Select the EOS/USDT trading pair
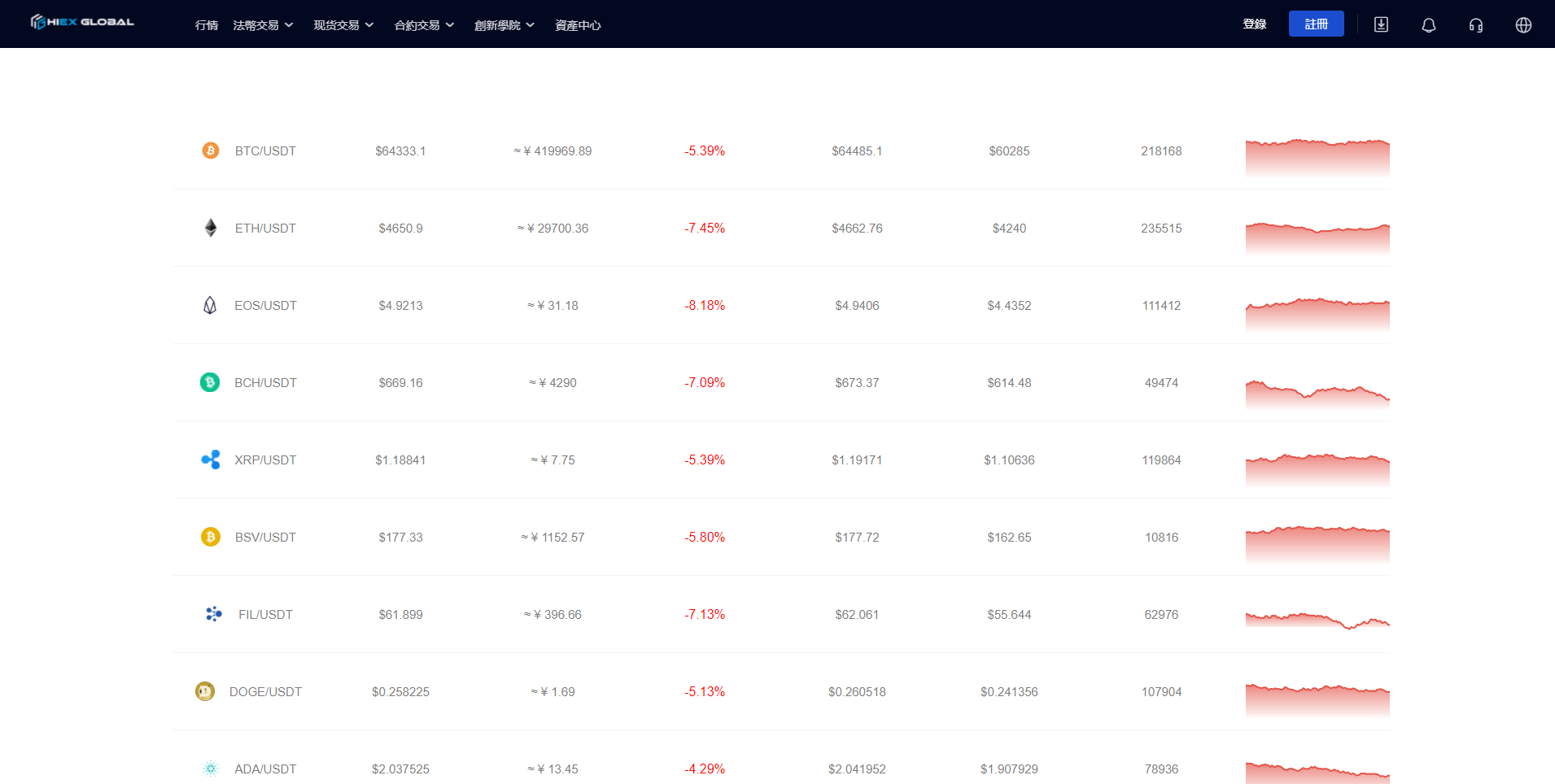 [x=265, y=306]
